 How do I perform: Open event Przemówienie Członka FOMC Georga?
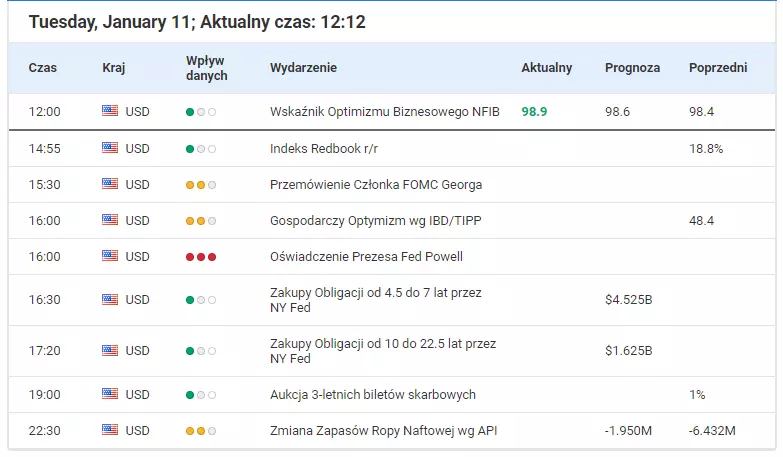(x=376, y=184)
